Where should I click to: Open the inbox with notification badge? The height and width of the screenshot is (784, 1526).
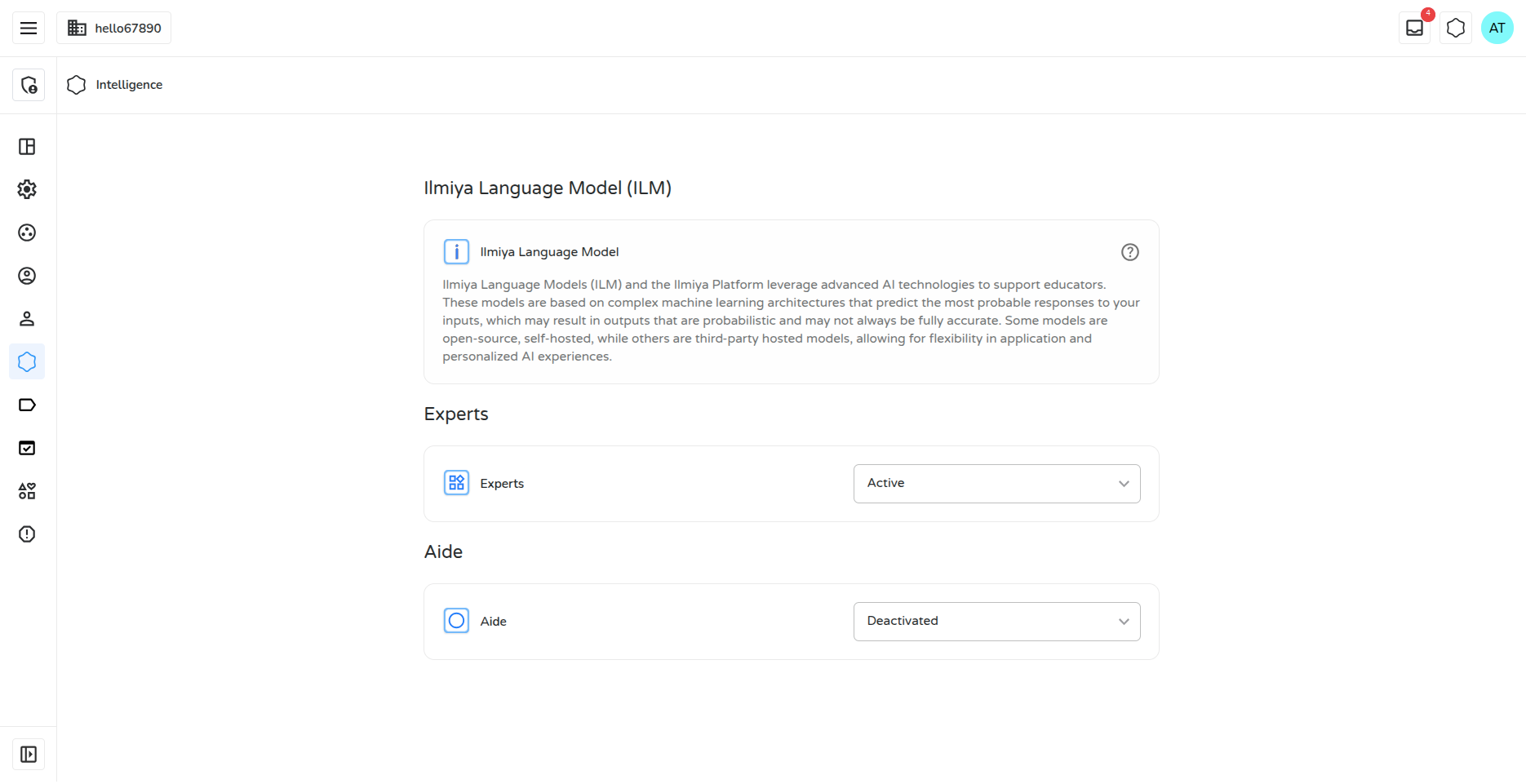(1414, 28)
